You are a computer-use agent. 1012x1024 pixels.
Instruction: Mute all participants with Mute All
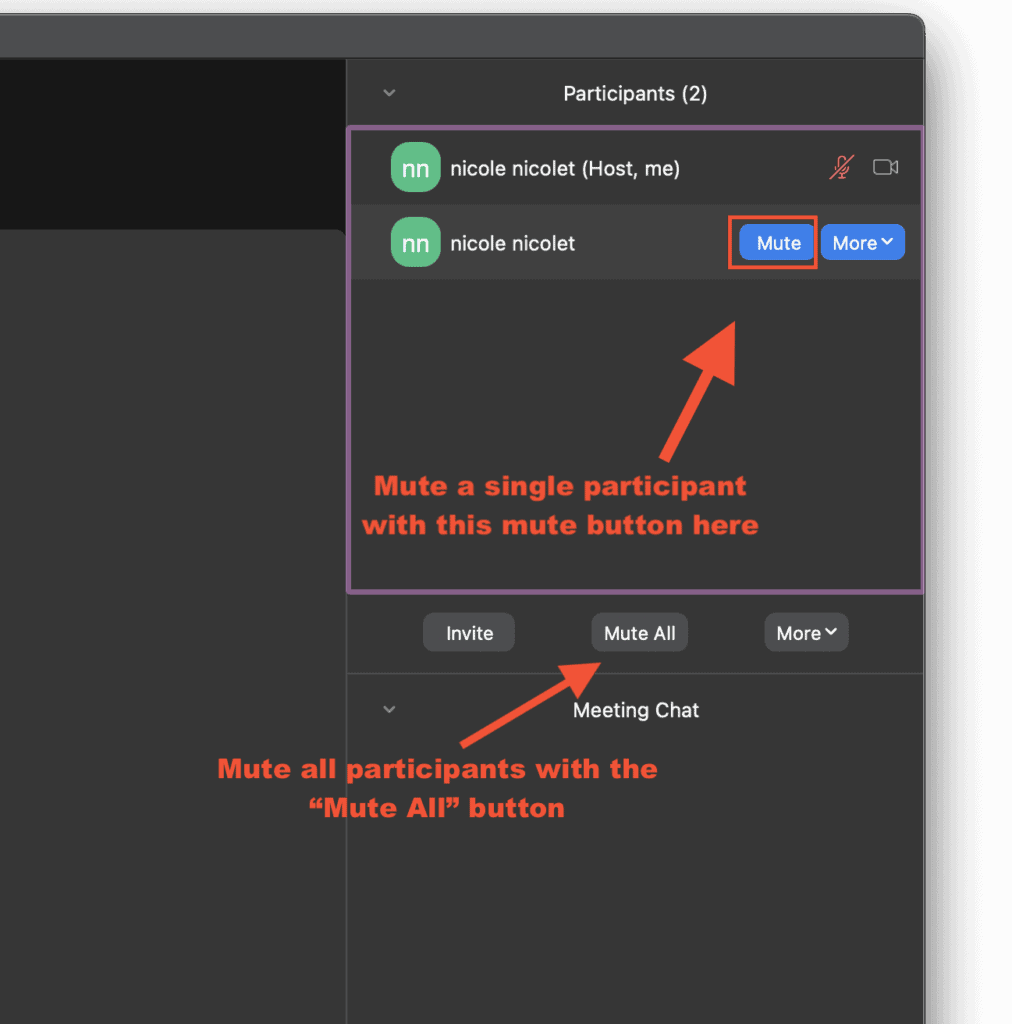point(639,632)
